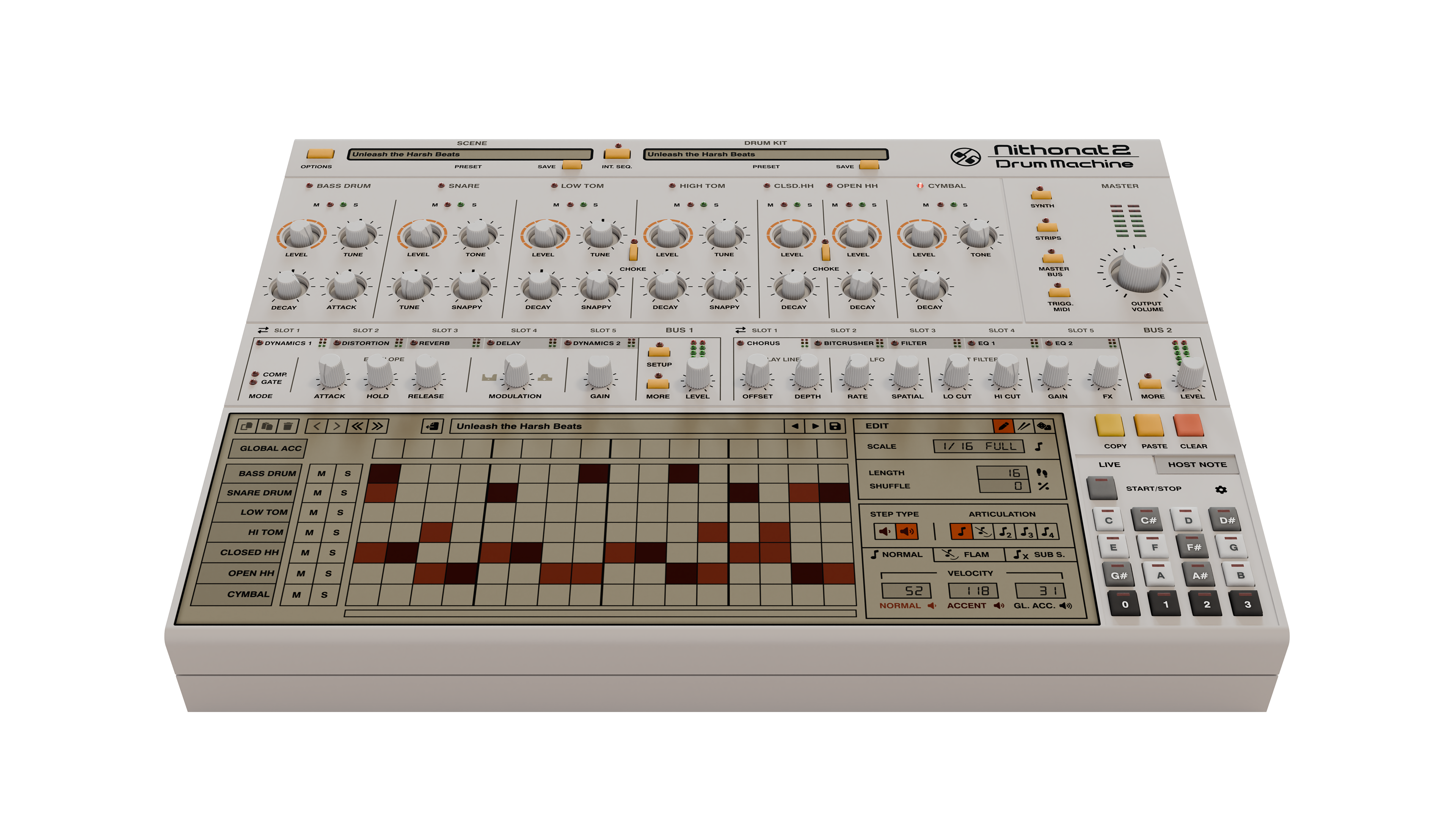The height and width of the screenshot is (830, 1456).
Task: Click the copy pattern icon in sequencer toolbar
Action: pyautogui.click(x=247, y=426)
